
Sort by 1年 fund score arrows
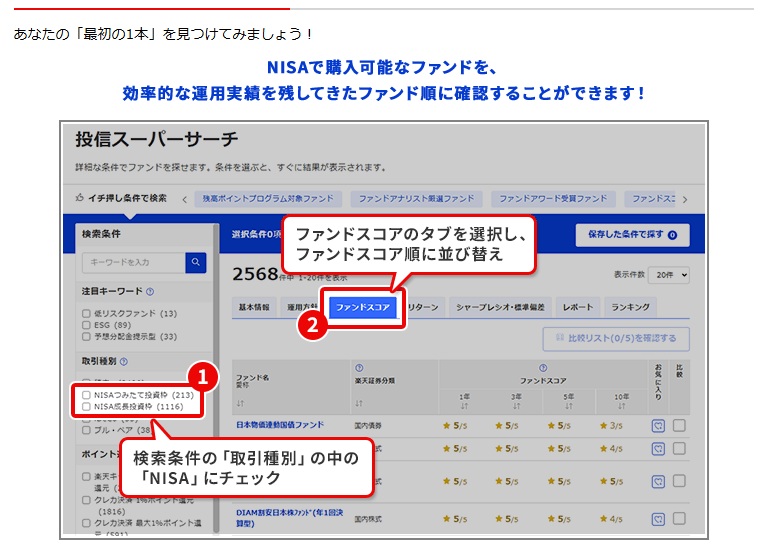tap(463, 404)
